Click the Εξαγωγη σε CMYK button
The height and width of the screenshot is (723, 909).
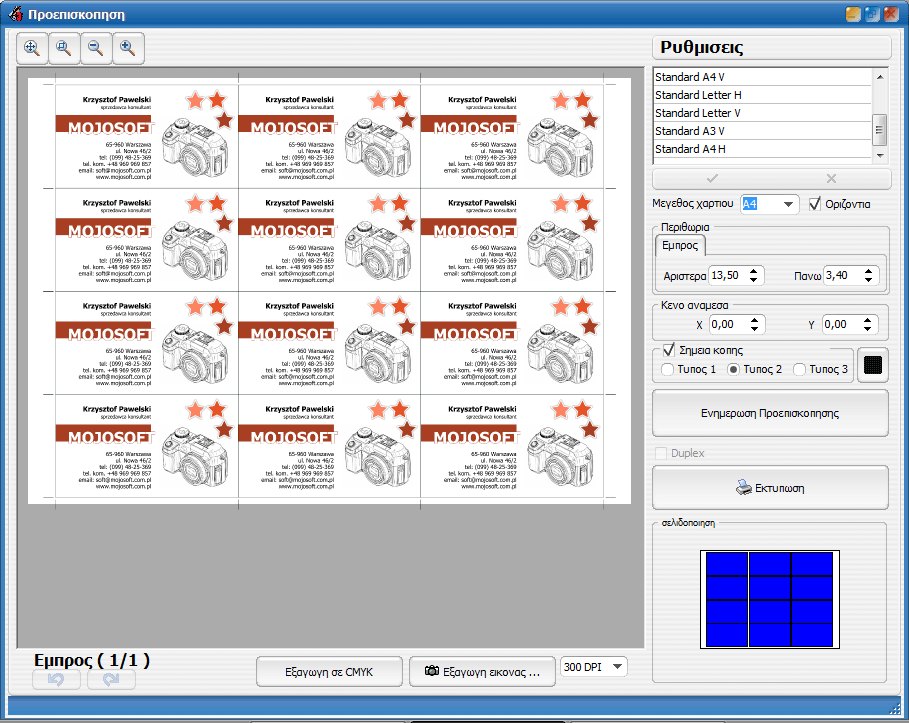click(329, 671)
